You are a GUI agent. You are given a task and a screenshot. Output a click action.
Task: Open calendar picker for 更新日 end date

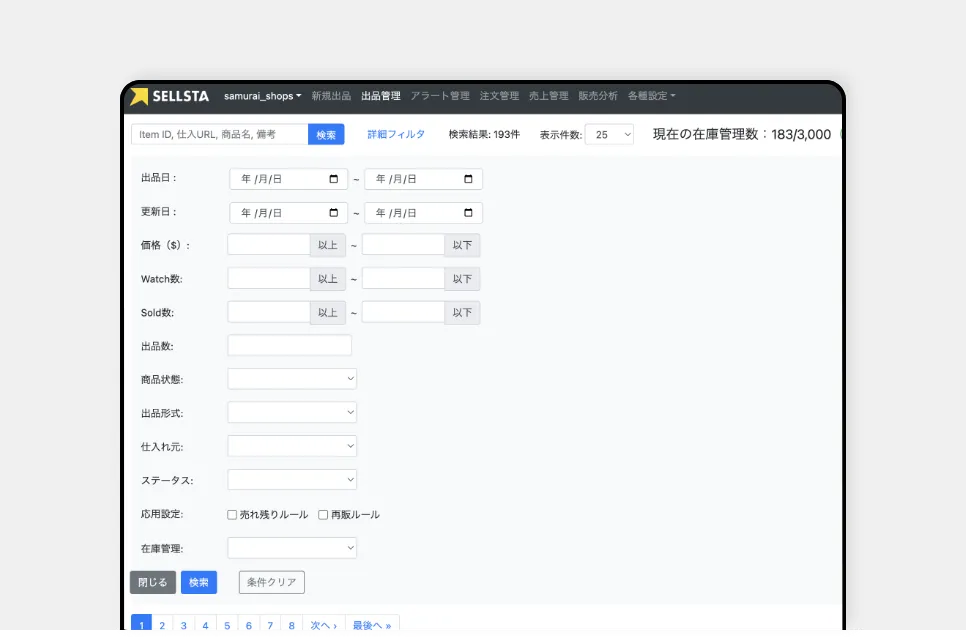coord(468,213)
